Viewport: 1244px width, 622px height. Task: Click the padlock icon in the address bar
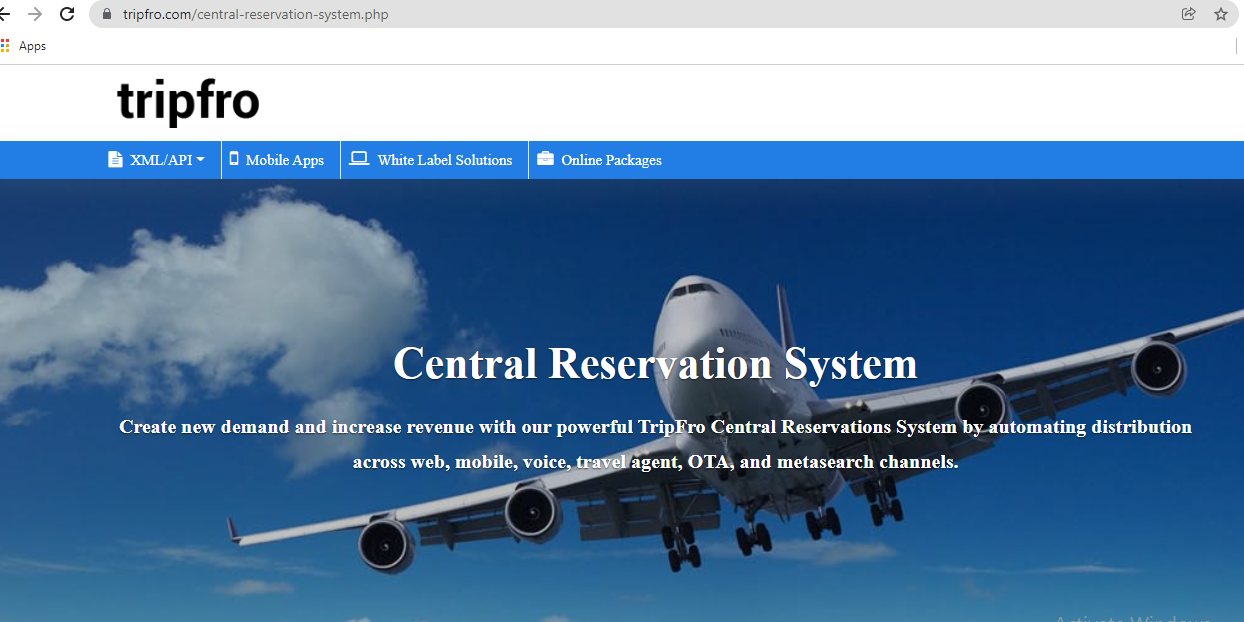pos(105,14)
